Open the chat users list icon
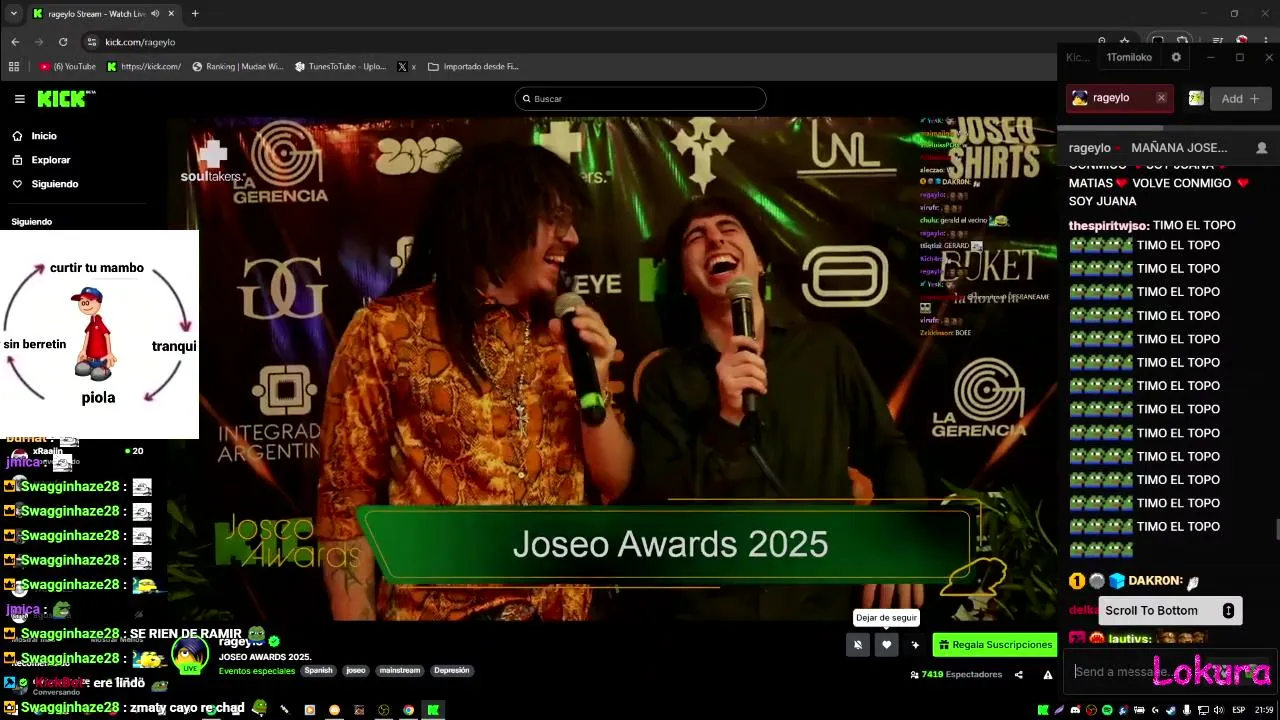This screenshot has height=720, width=1280. pyautogui.click(x=1262, y=148)
